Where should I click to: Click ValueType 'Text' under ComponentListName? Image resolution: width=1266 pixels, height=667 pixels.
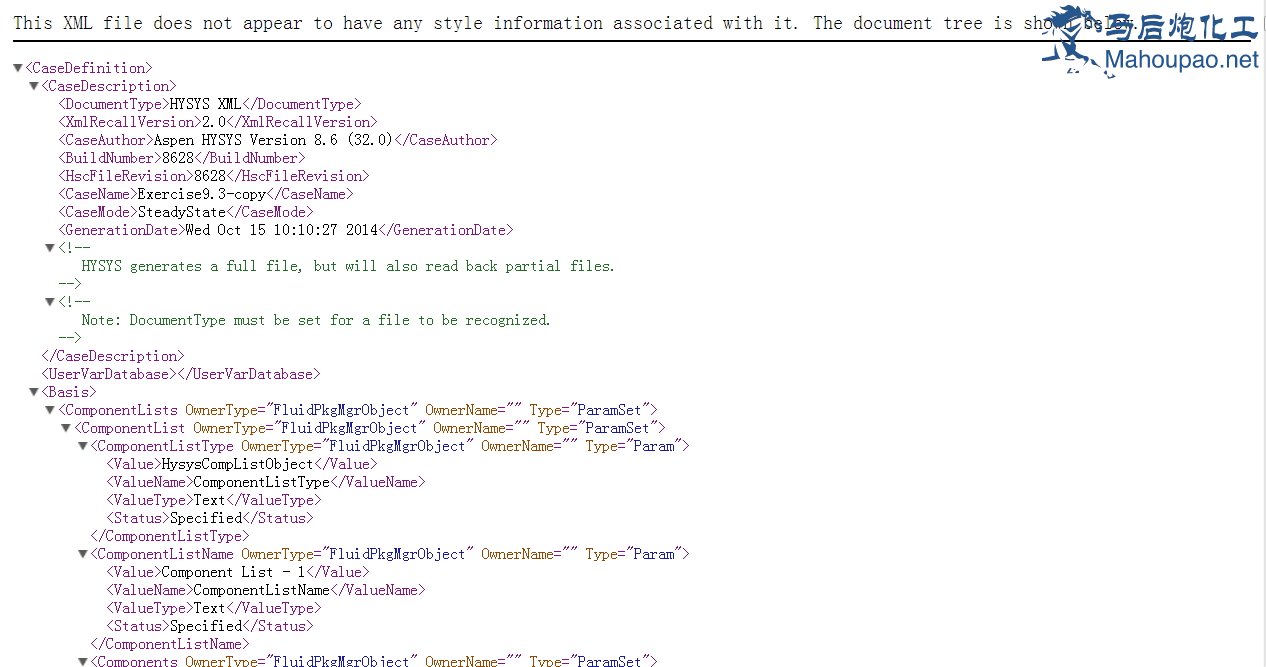pos(214,608)
